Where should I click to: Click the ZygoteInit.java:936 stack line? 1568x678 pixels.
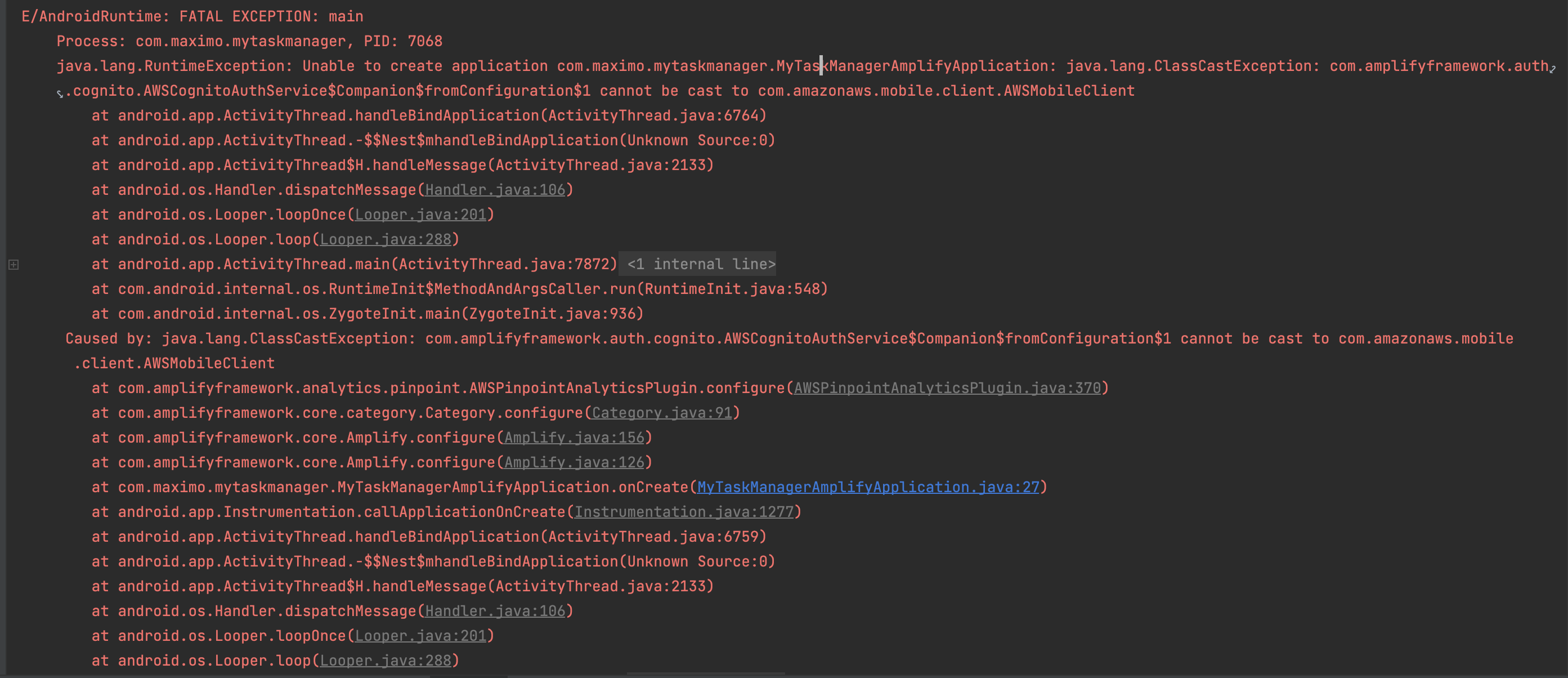[368, 314]
